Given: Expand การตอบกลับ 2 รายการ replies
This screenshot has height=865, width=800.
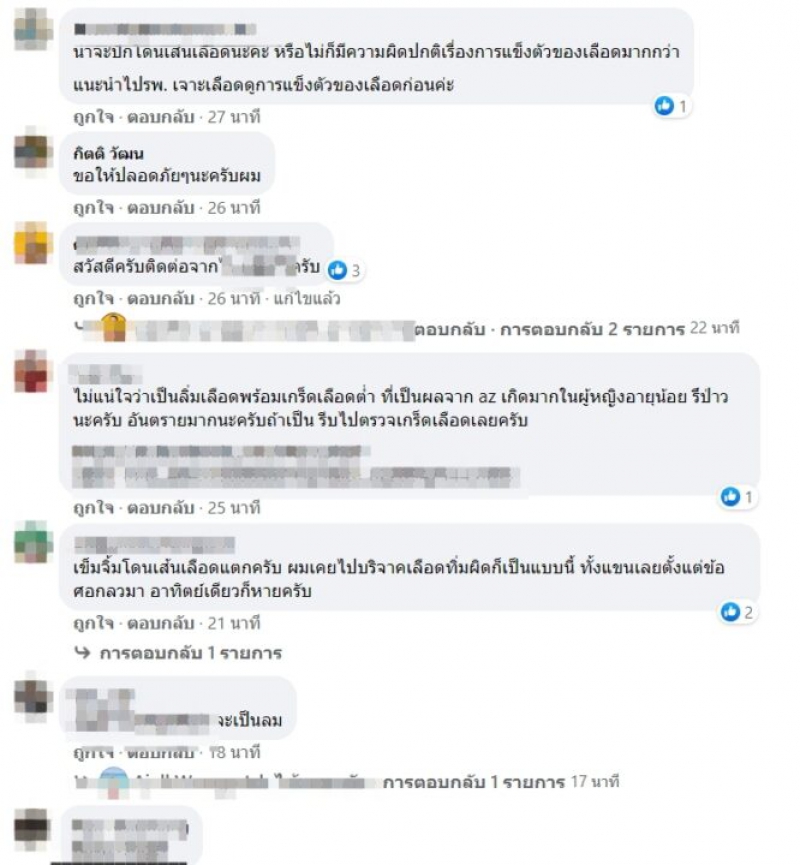Looking at the screenshot, I should [592, 329].
